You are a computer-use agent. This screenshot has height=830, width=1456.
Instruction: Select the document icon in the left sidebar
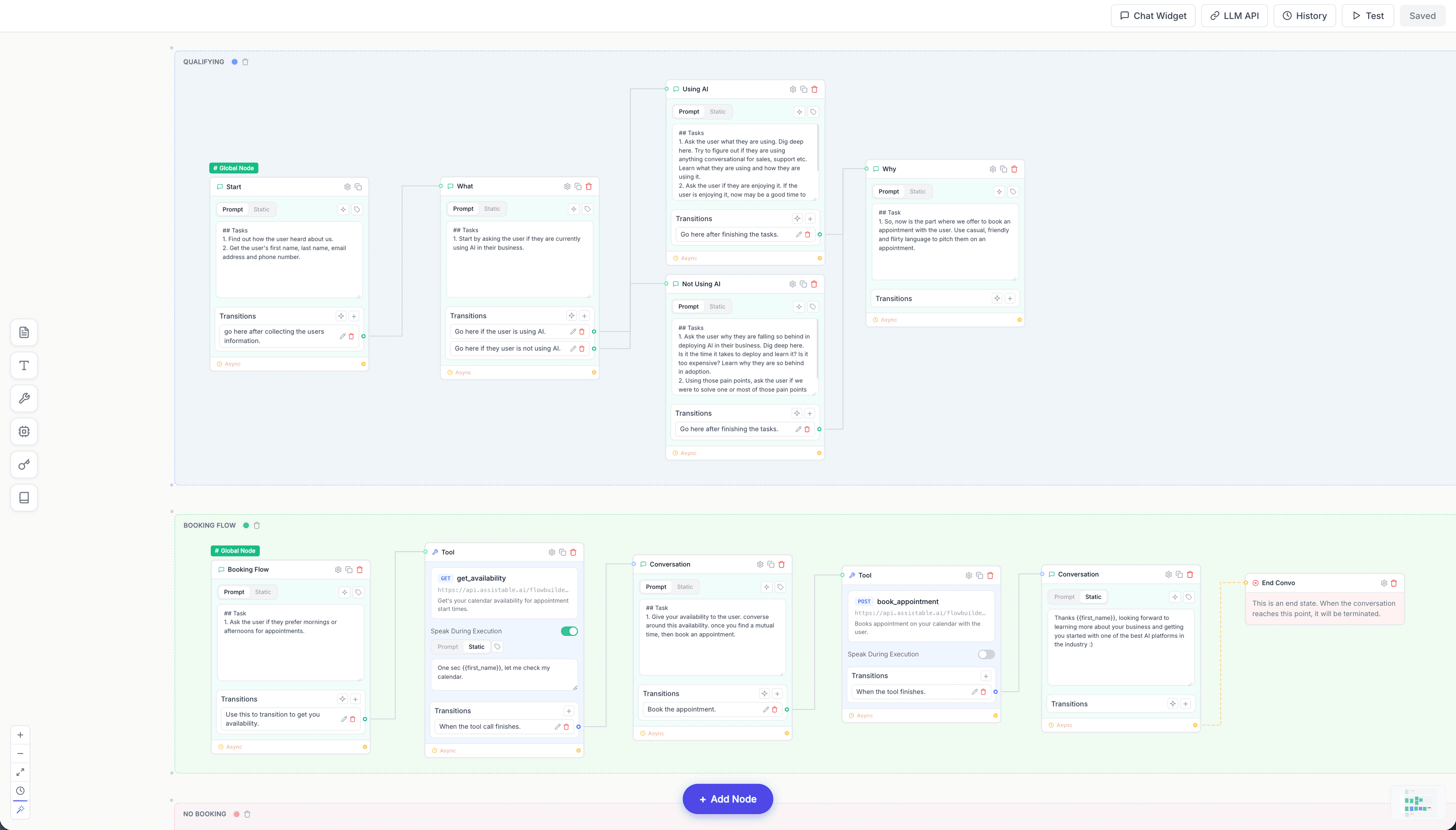[24, 333]
